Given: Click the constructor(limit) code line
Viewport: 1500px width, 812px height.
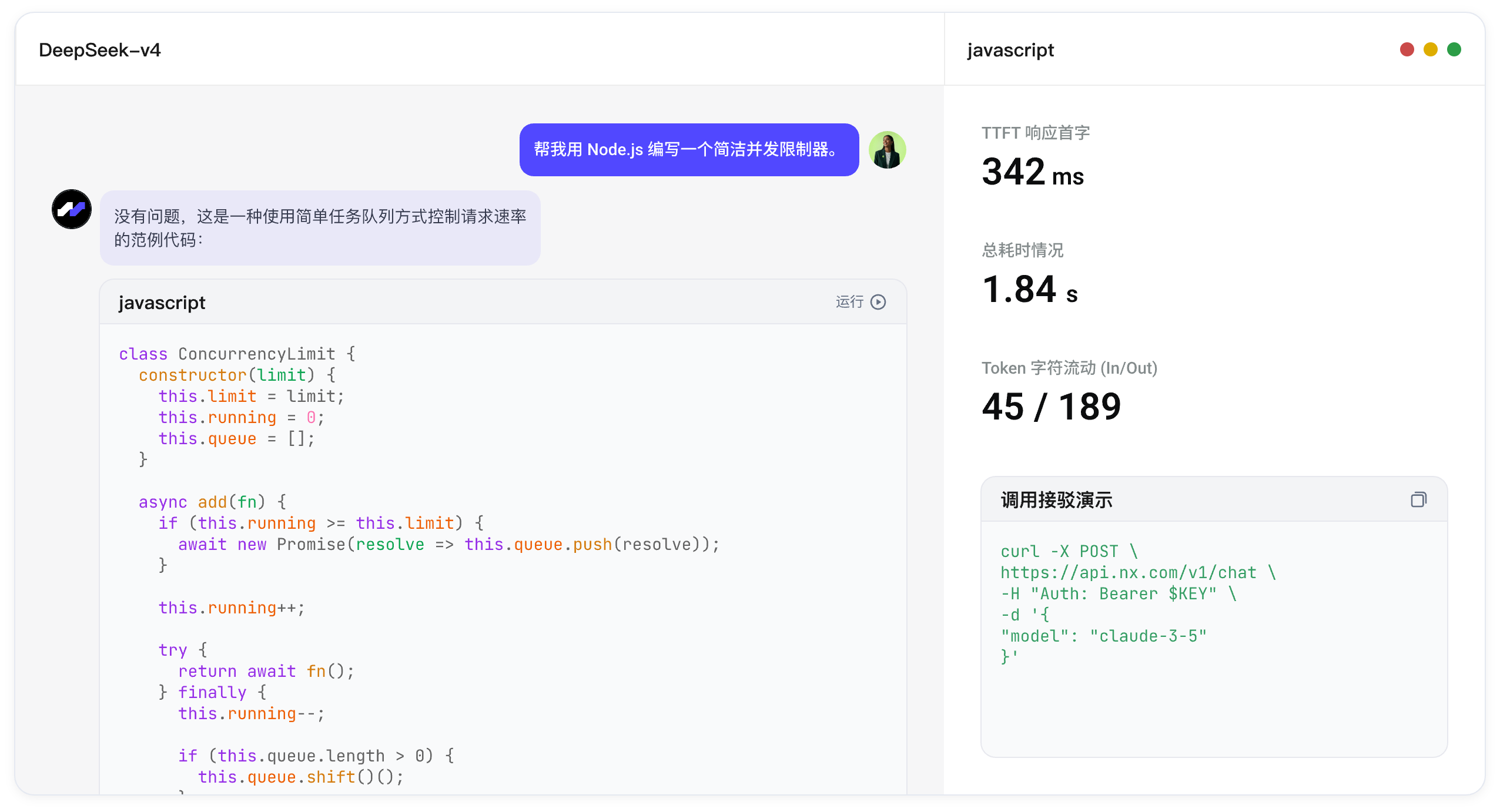Looking at the screenshot, I should pyautogui.click(x=237, y=375).
